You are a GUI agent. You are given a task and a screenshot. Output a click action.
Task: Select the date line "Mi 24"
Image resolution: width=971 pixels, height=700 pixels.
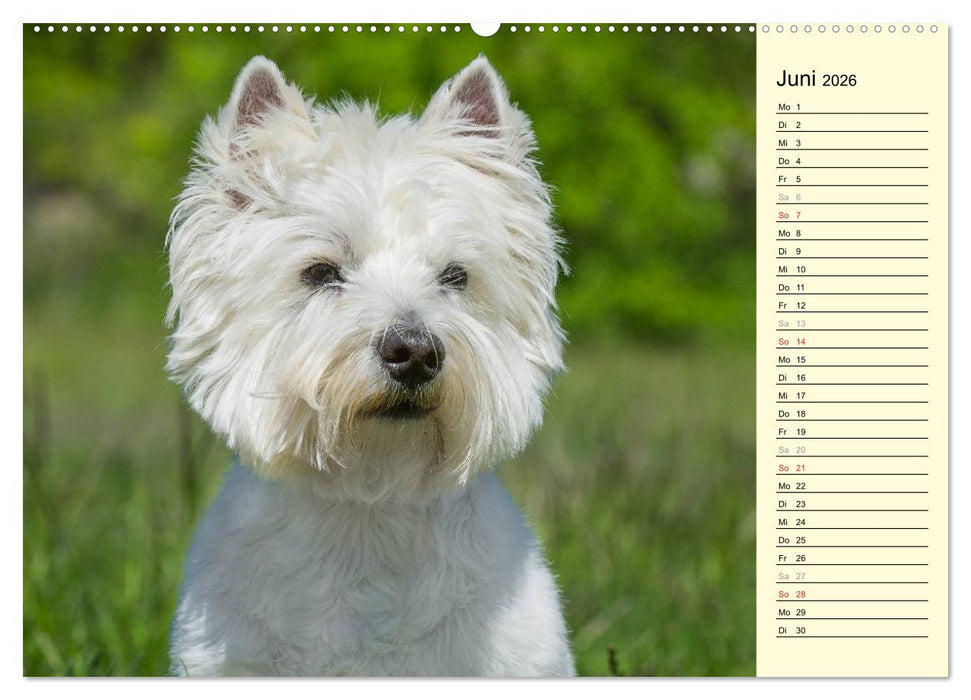pyautogui.click(x=790, y=521)
